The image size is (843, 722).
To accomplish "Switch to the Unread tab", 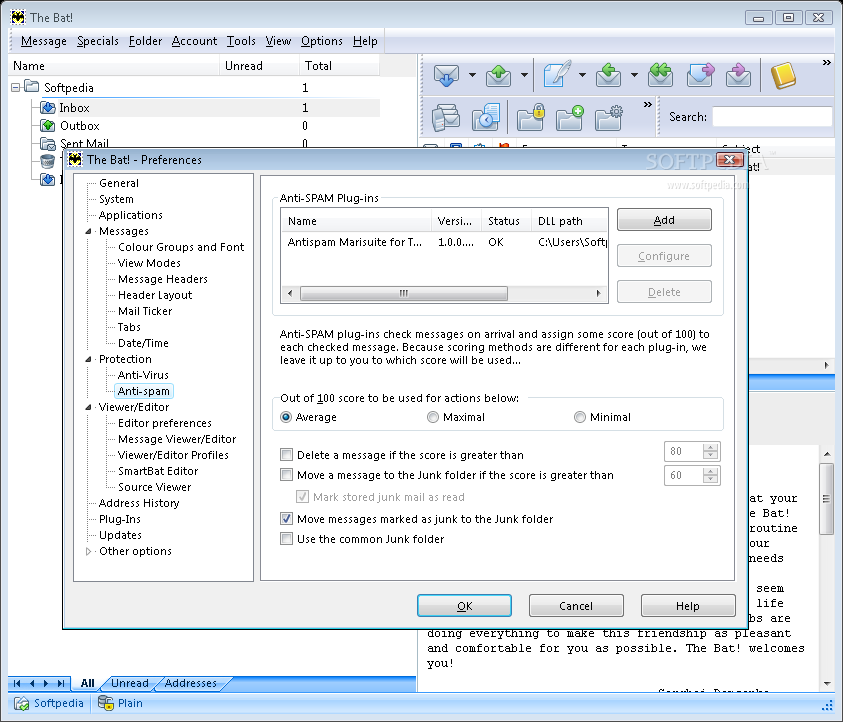I will (130, 683).
